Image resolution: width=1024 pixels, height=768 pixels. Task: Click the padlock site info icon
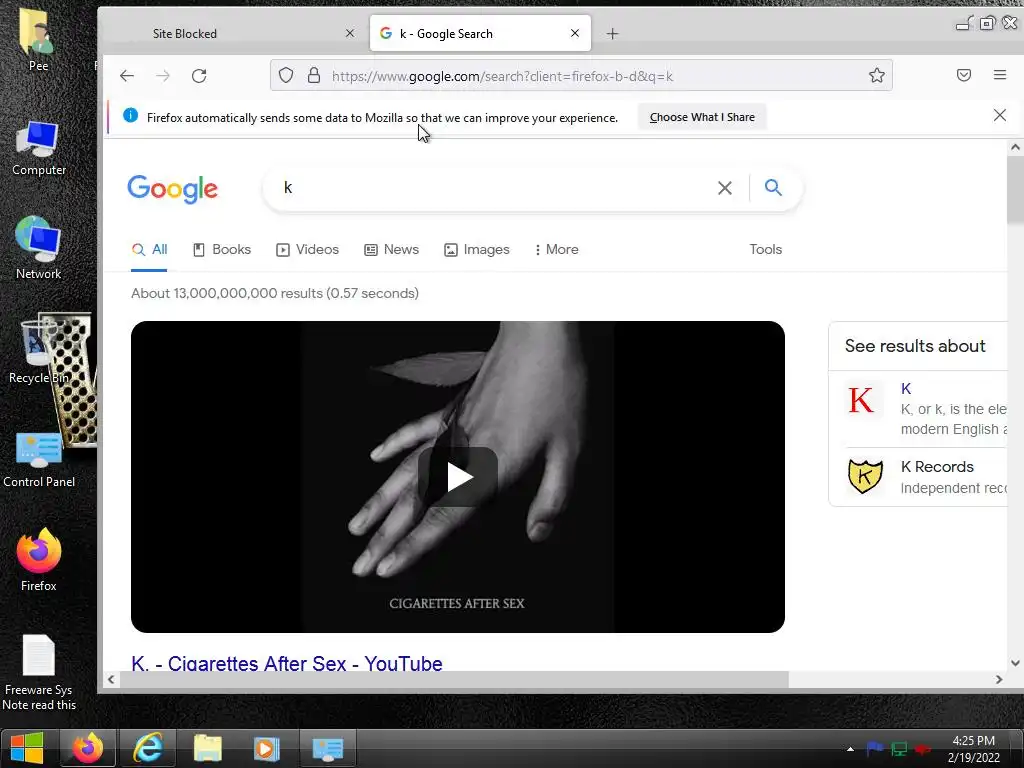(314, 75)
